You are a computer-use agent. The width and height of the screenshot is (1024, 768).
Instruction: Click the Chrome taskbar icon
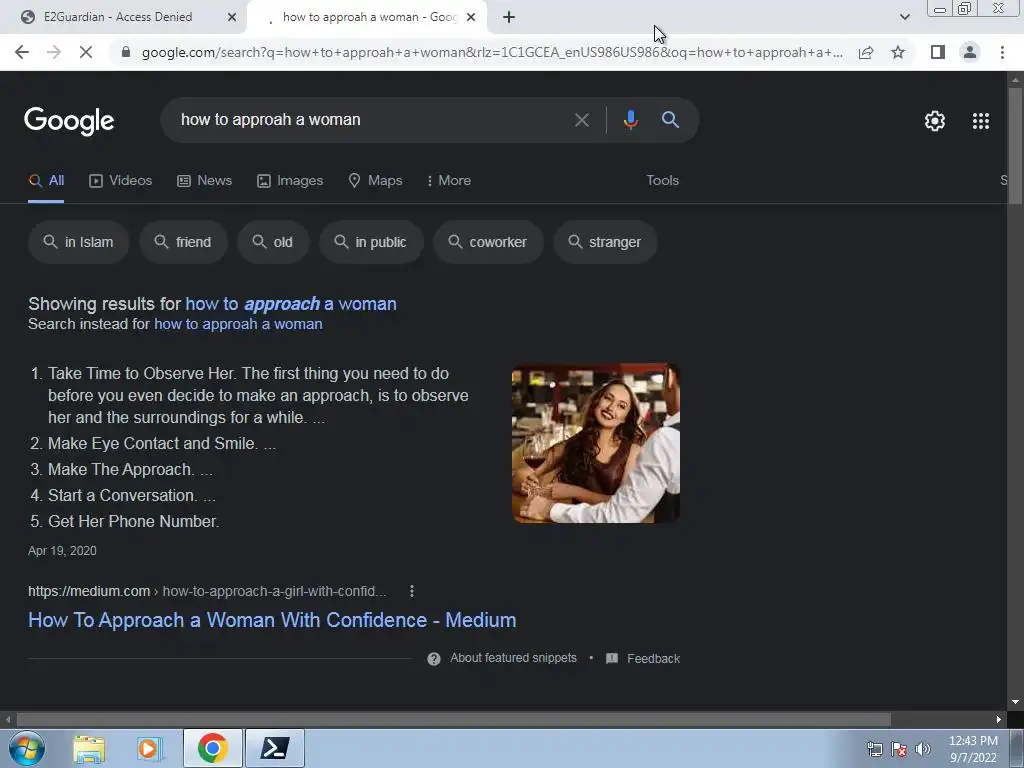(x=213, y=748)
